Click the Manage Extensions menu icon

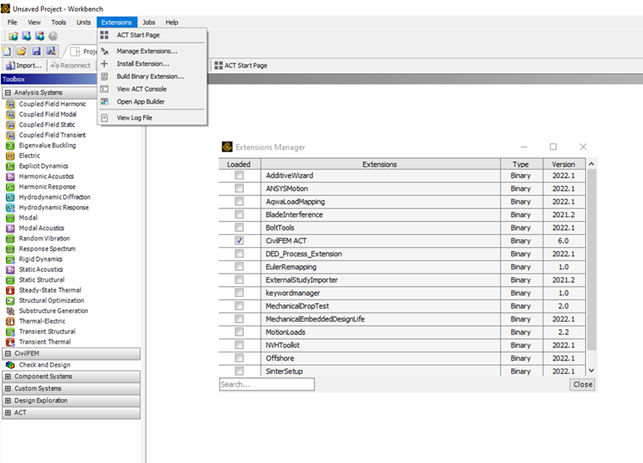(105, 51)
